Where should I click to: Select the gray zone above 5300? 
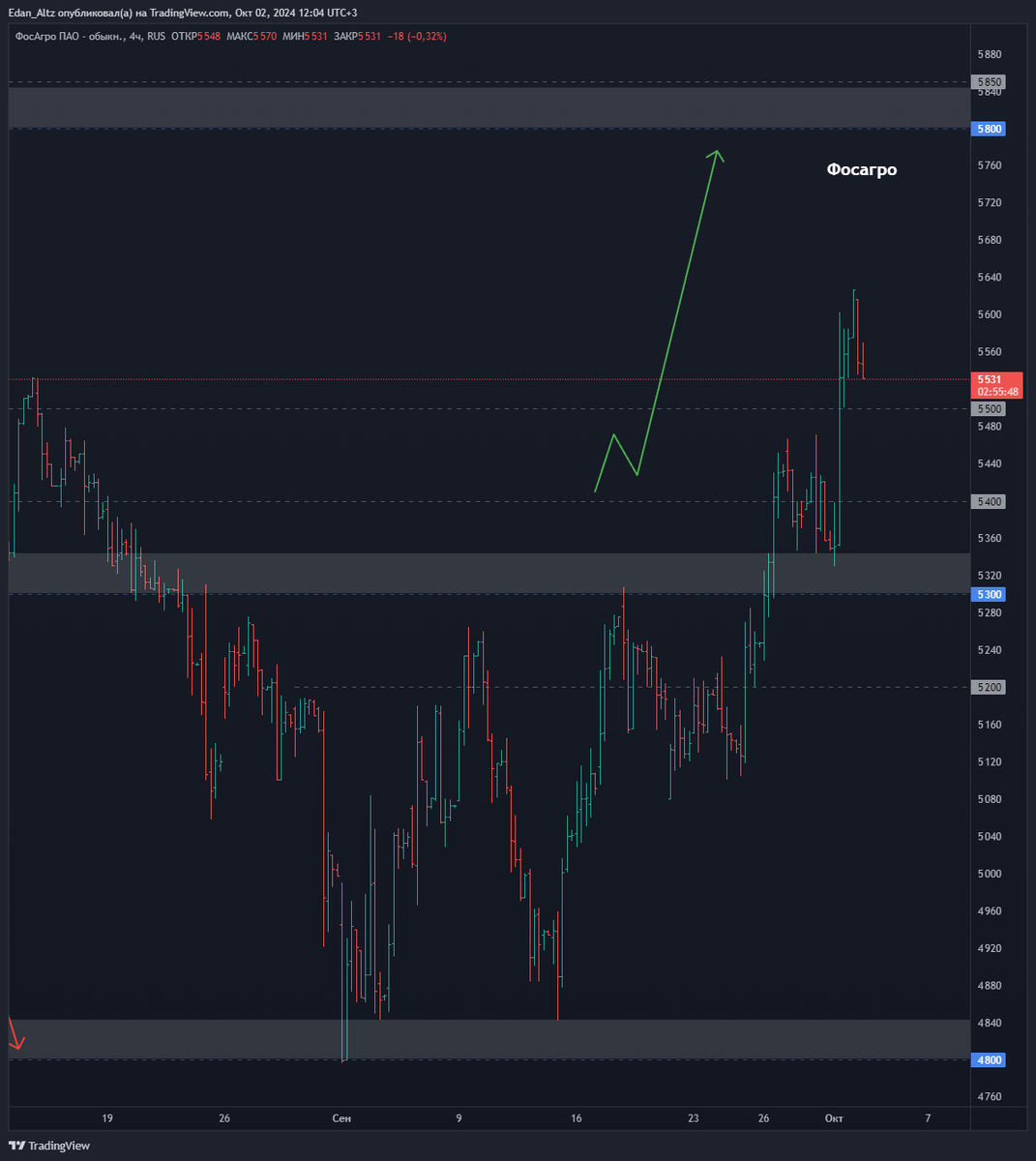click(488, 573)
